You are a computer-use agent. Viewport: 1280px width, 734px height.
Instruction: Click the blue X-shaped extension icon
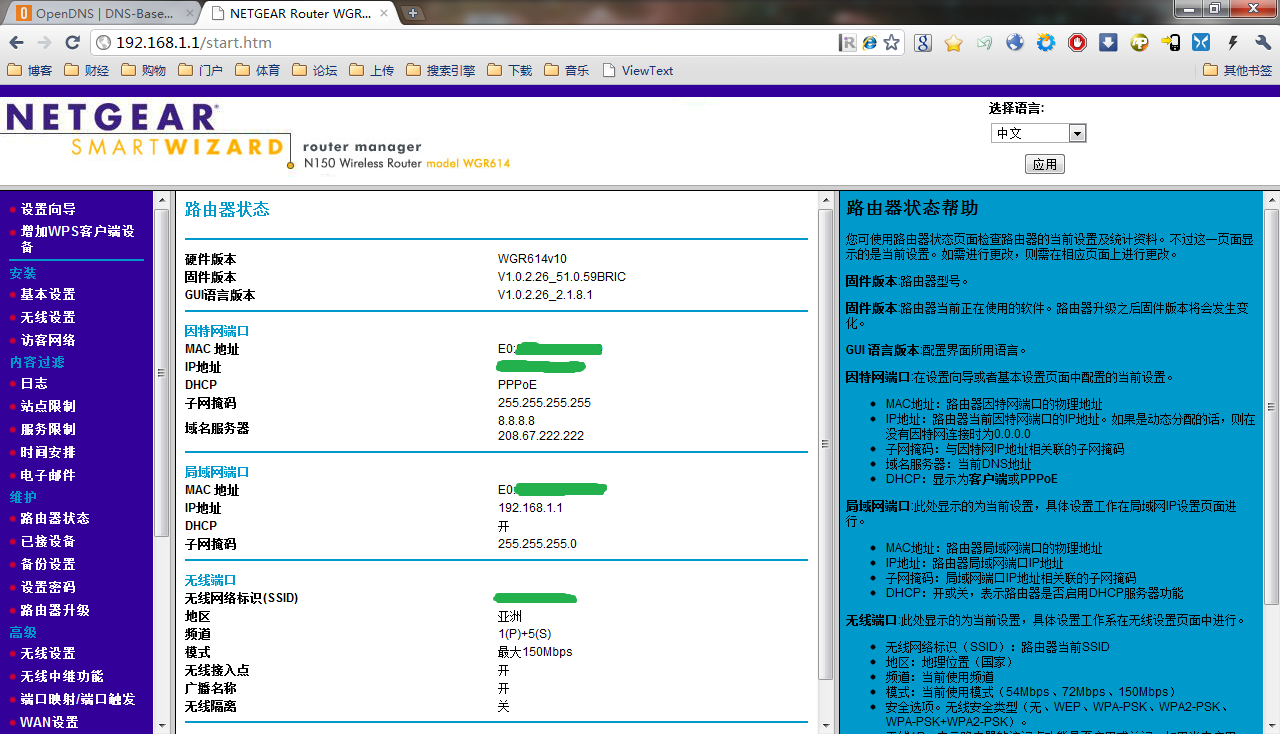[1201, 43]
